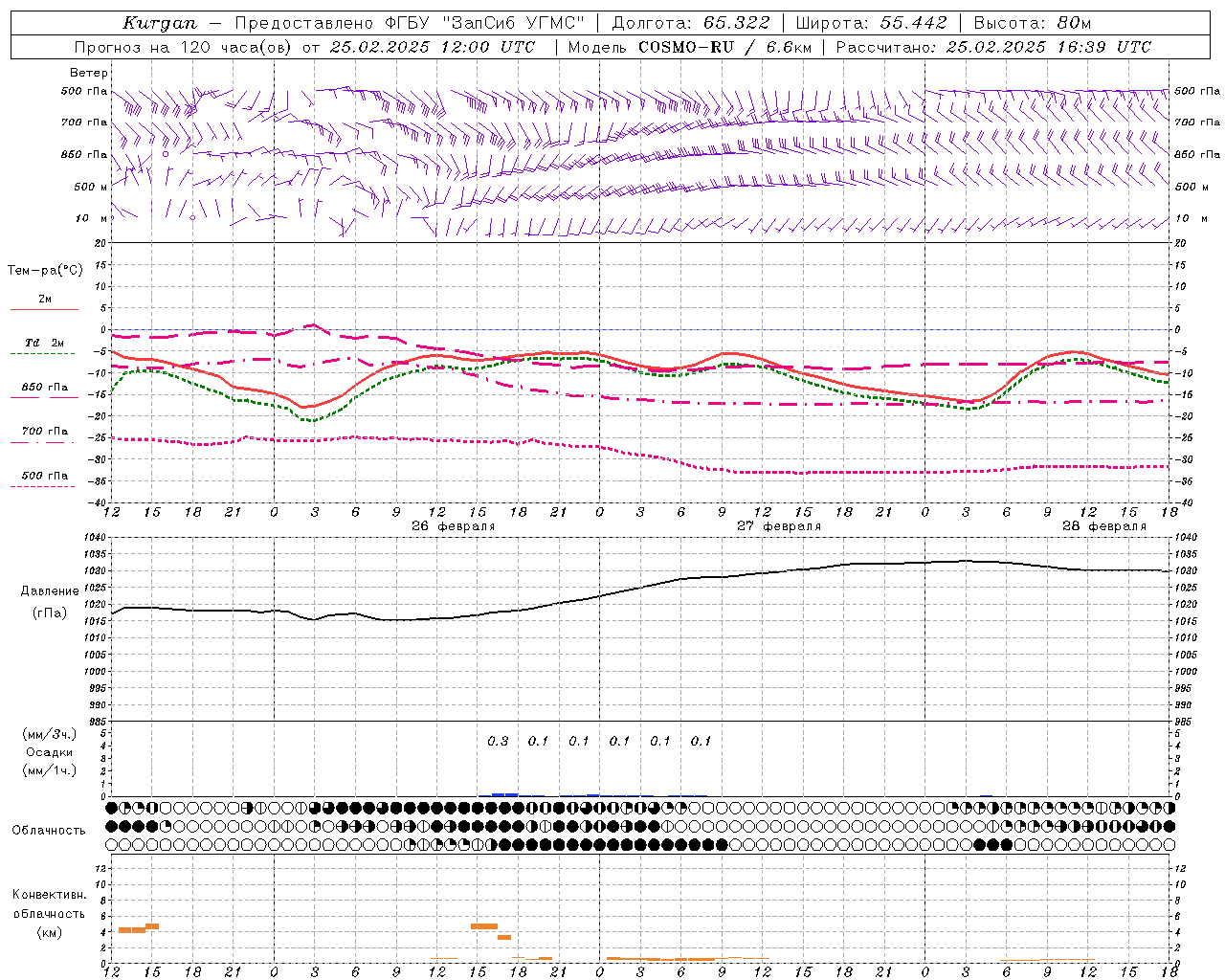Click the Kurgan station title
This screenshot has height=980, width=1225.
[x=160, y=23]
